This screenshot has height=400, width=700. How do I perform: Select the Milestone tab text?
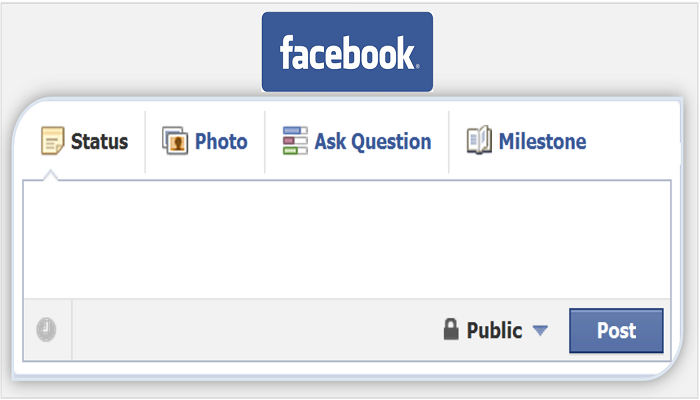542,142
